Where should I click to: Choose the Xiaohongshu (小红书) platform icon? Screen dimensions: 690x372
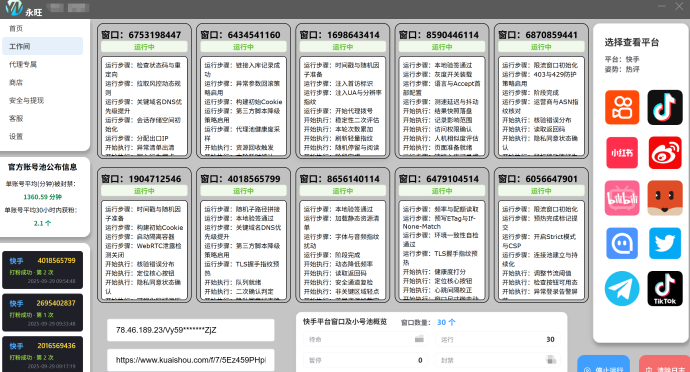622,153
